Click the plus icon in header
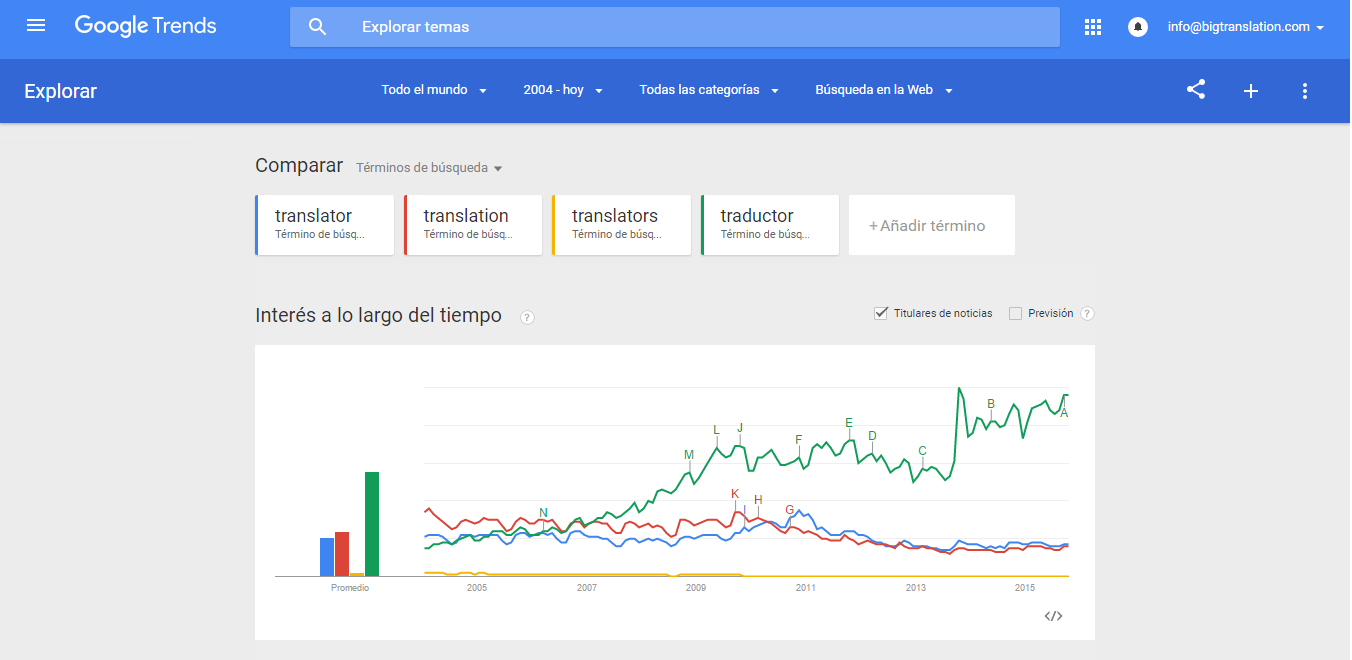The image size is (1352, 660). click(1250, 91)
